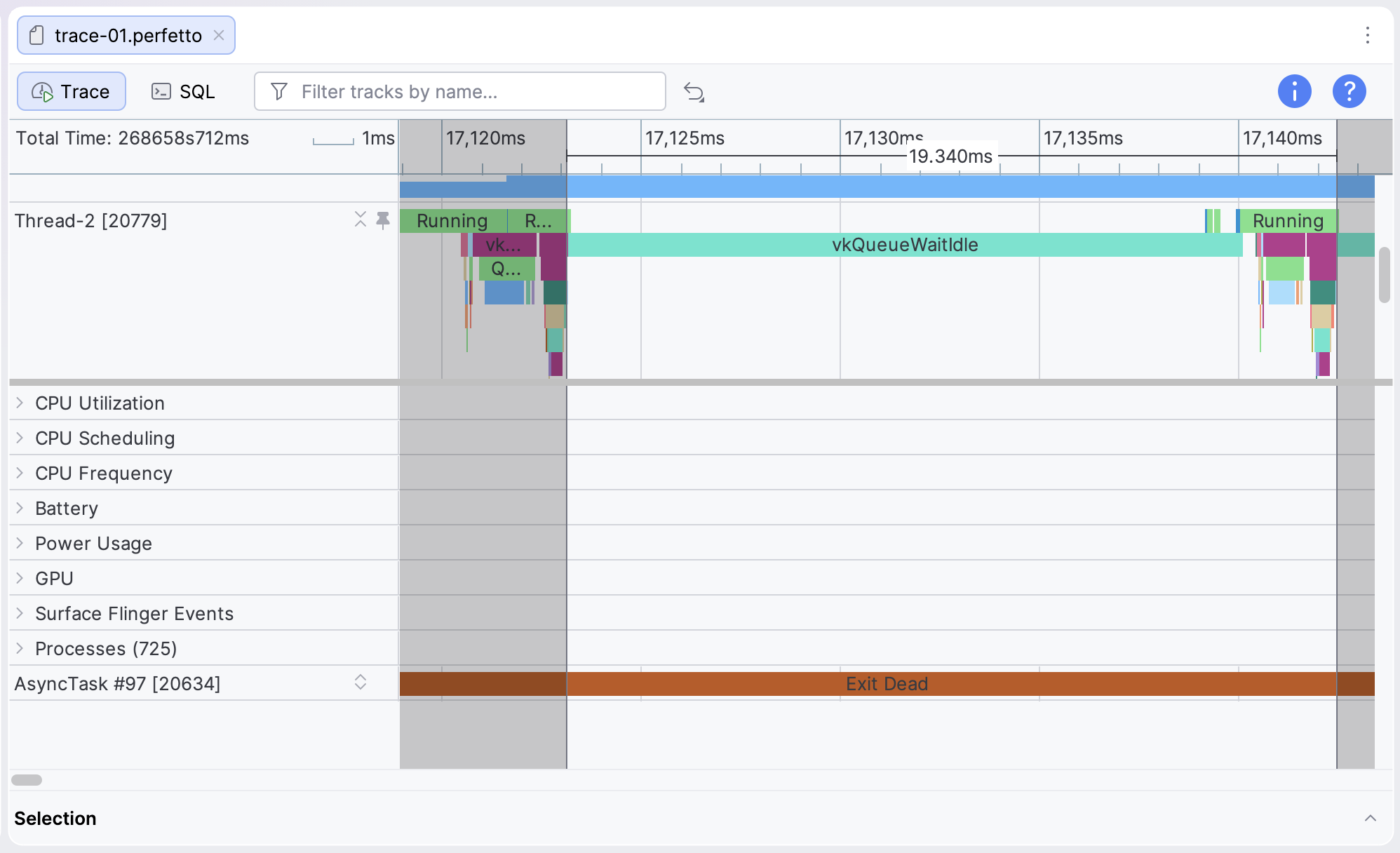Viewport: 1400px width, 853px height.
Task: Select the vkQueueWaitIdle slice
Action: point(905,245)
